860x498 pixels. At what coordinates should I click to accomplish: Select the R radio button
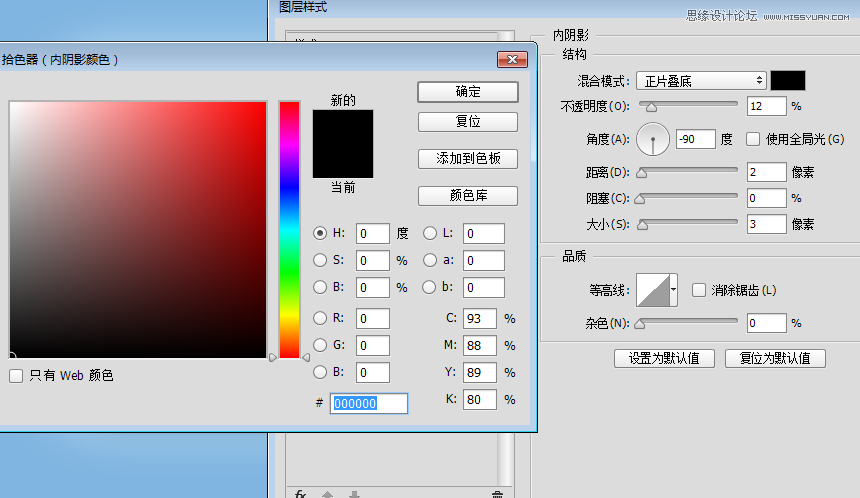pyautogui.click(x=320, y=319)
